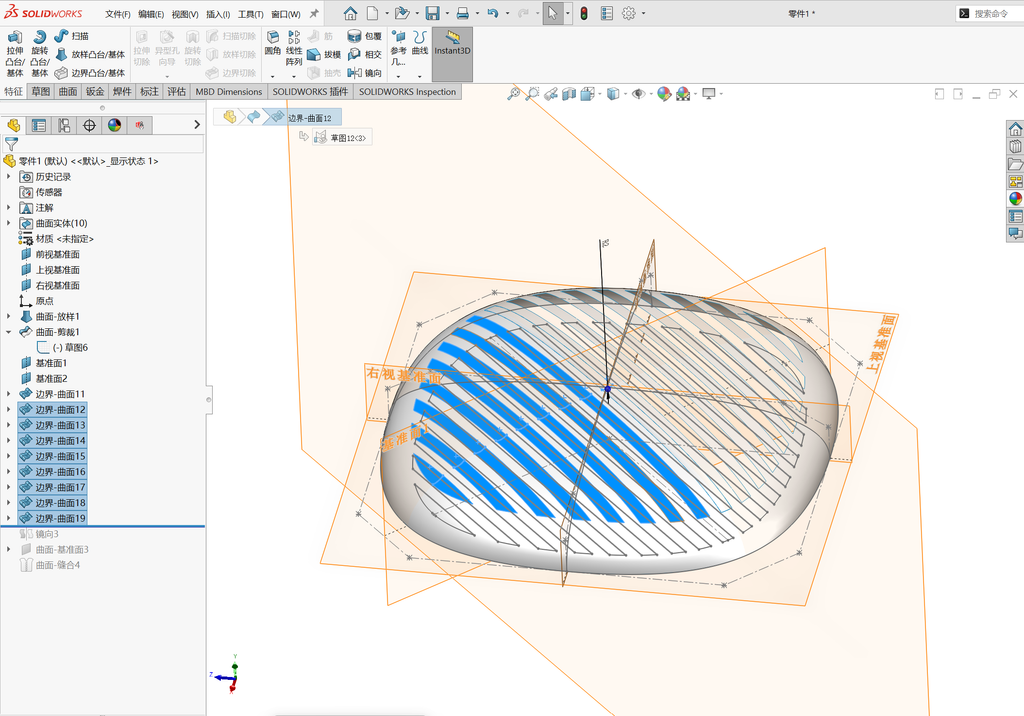1024x716 pixels.
Task: Switch to the SOLIDWORKS Inspection tab
Action: coord(408,91)
